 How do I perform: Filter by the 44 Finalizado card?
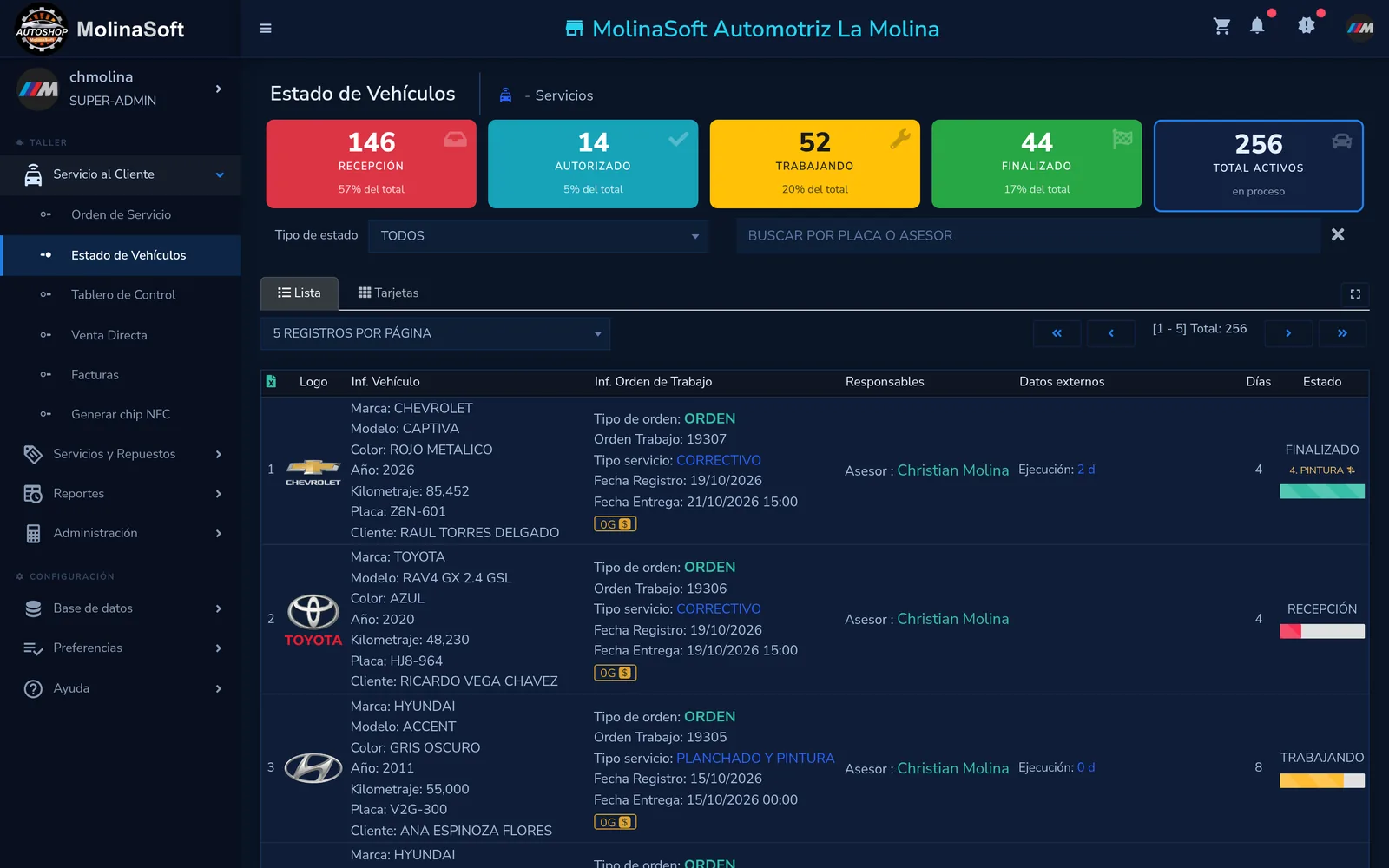[x=1037, y=164]
